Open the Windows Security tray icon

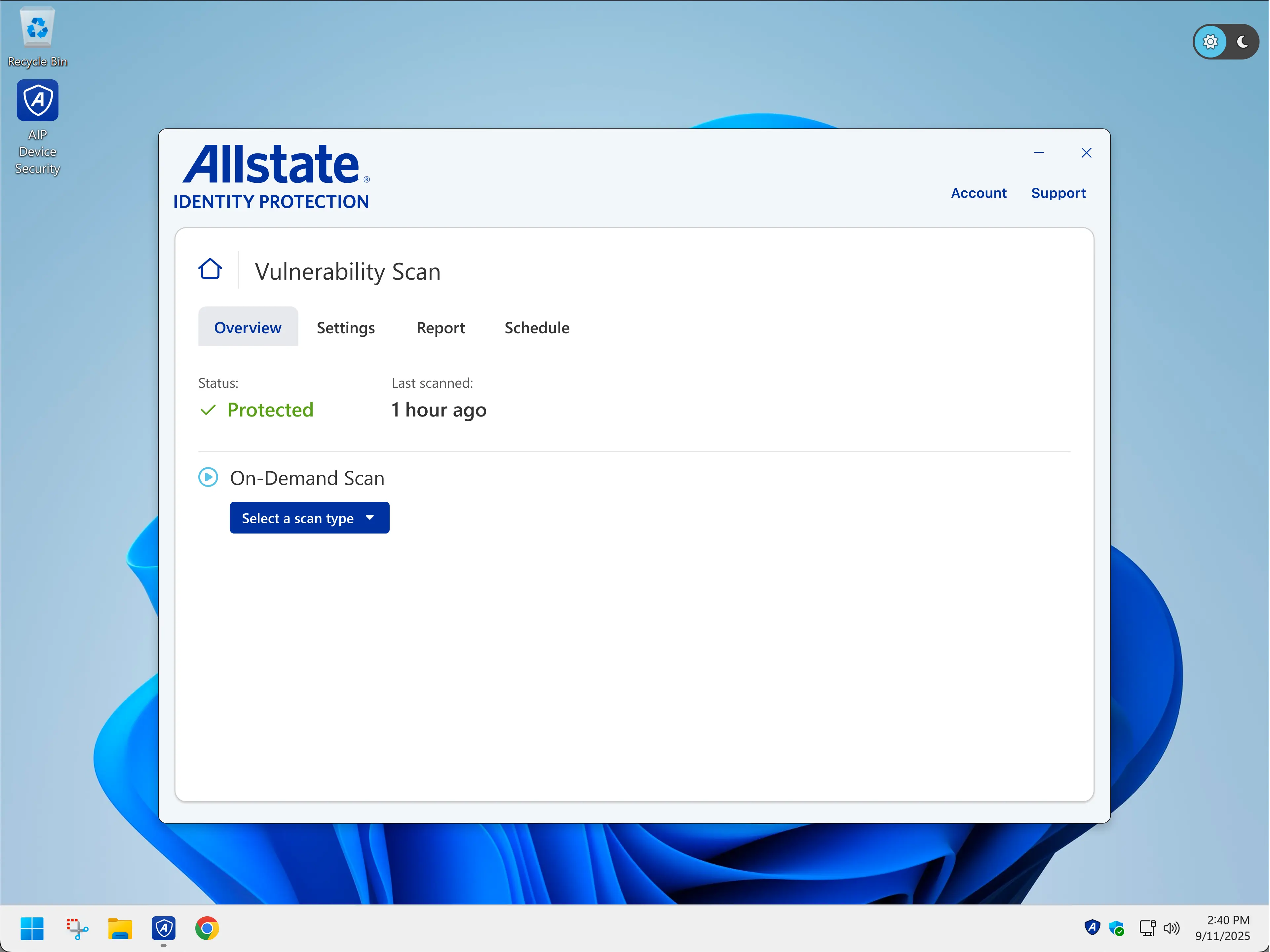click(1117, 928)
